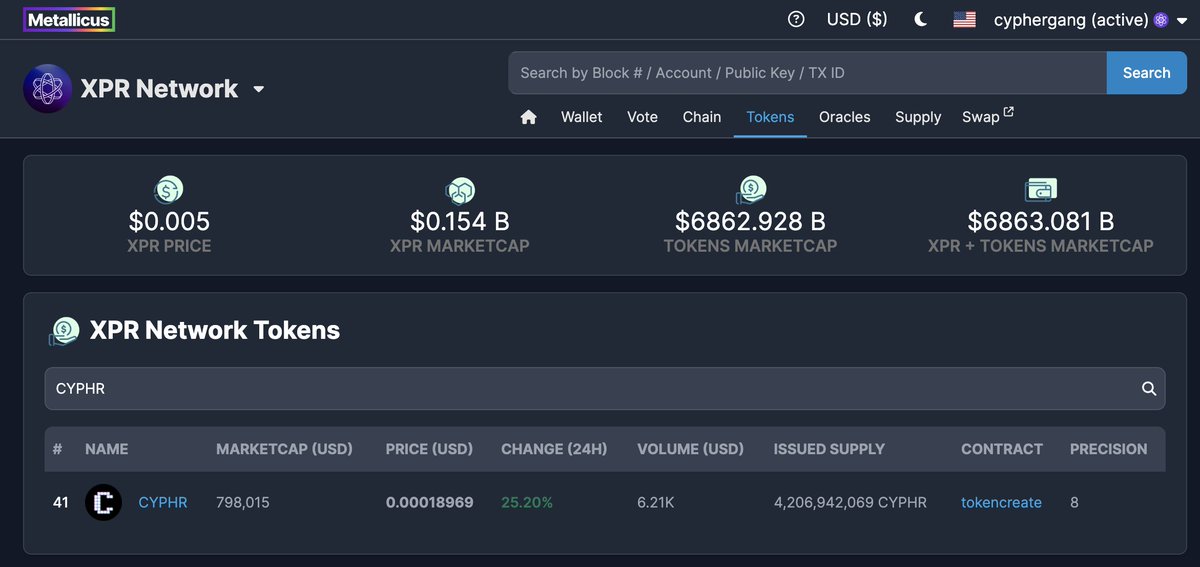The height and width of the screenshot is (567, 1200).
Task: Sort by NAME column header
Action: [x=107, y=449]
